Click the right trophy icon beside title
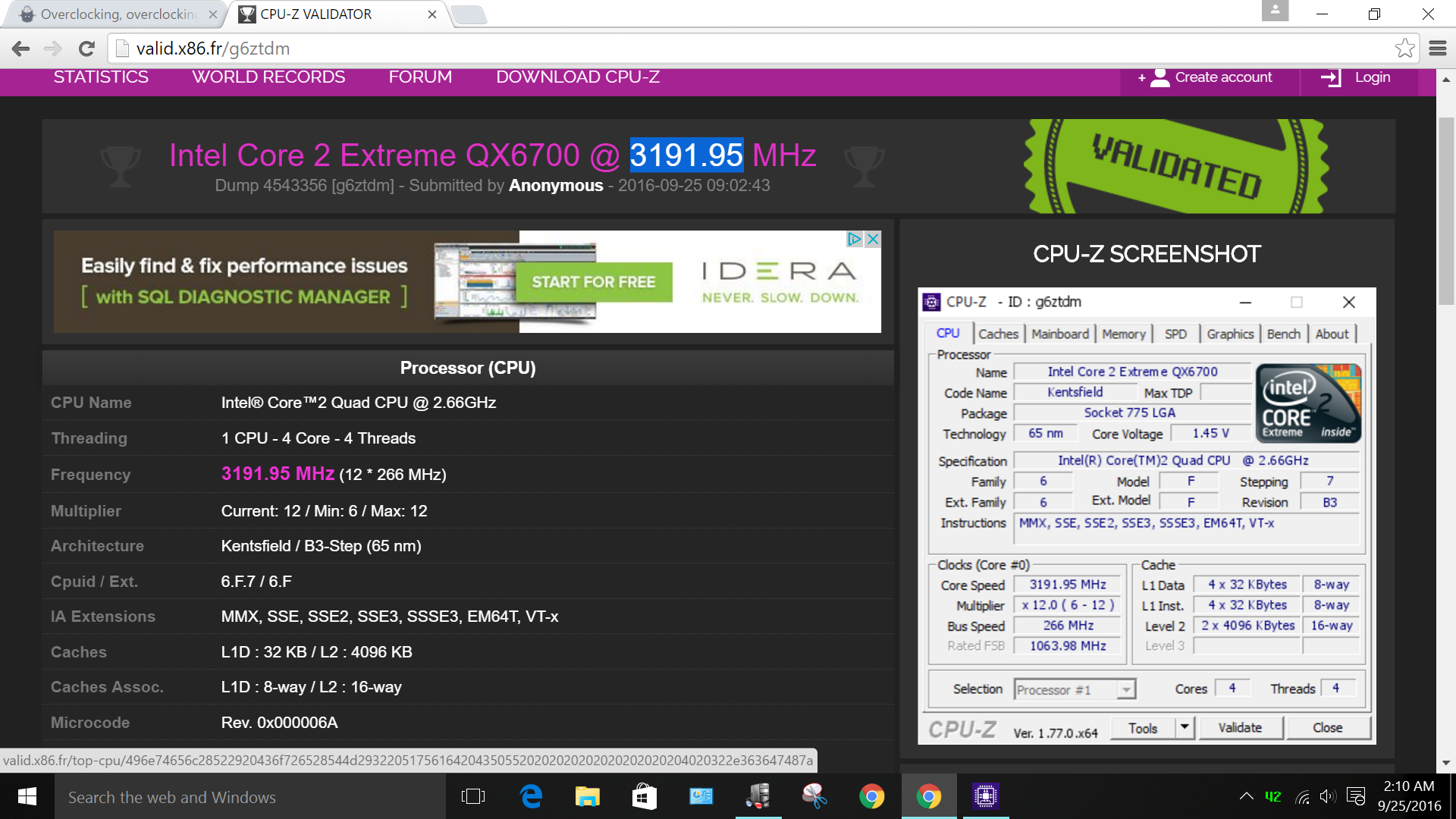This screenshot has width=1456, height=819. pyautogui.click(x=864, y=166)
